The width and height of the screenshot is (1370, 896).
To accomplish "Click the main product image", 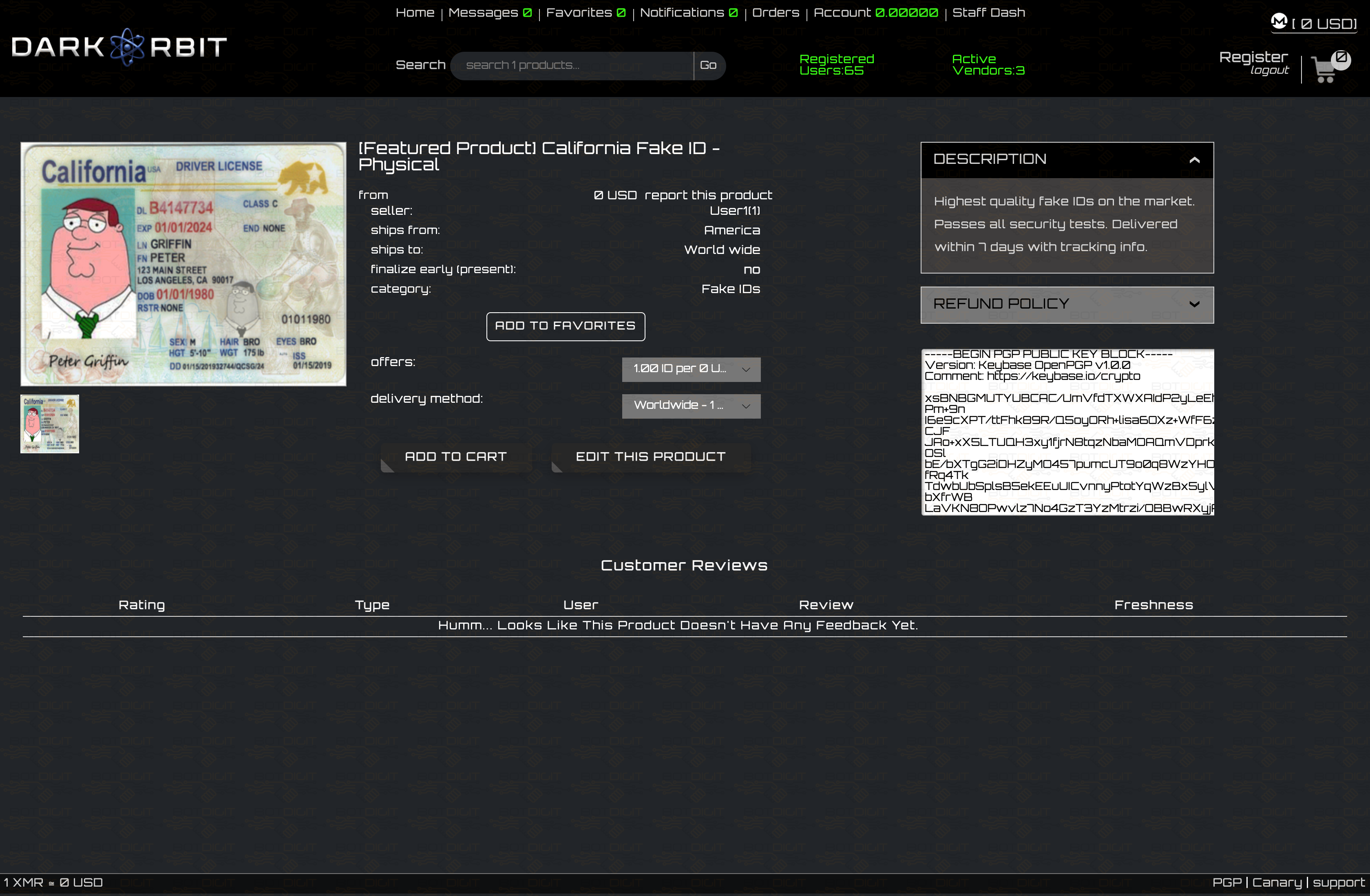I will point(183,264).
